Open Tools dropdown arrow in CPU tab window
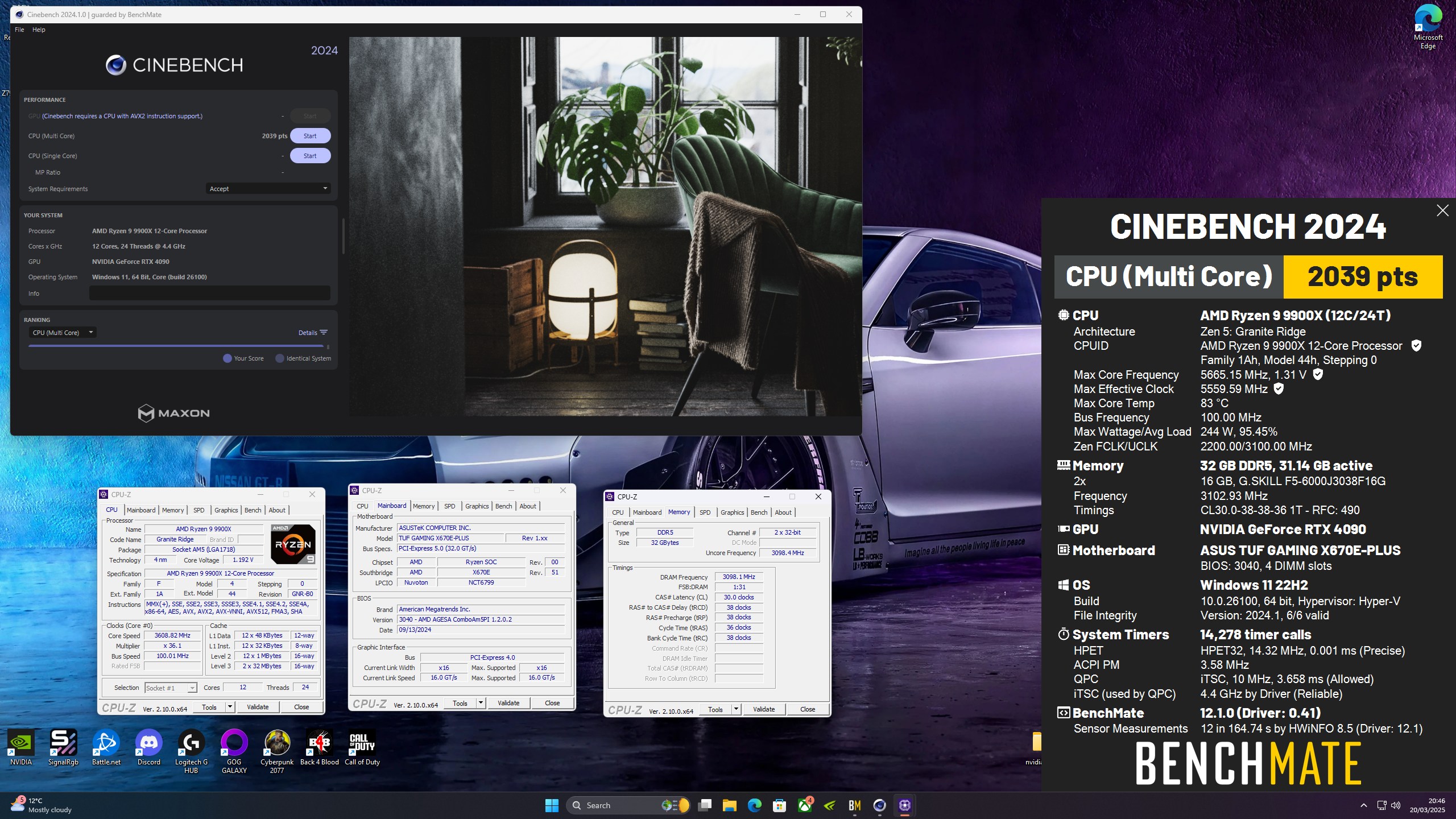1456x819 pixels. (x=230, y=707)
